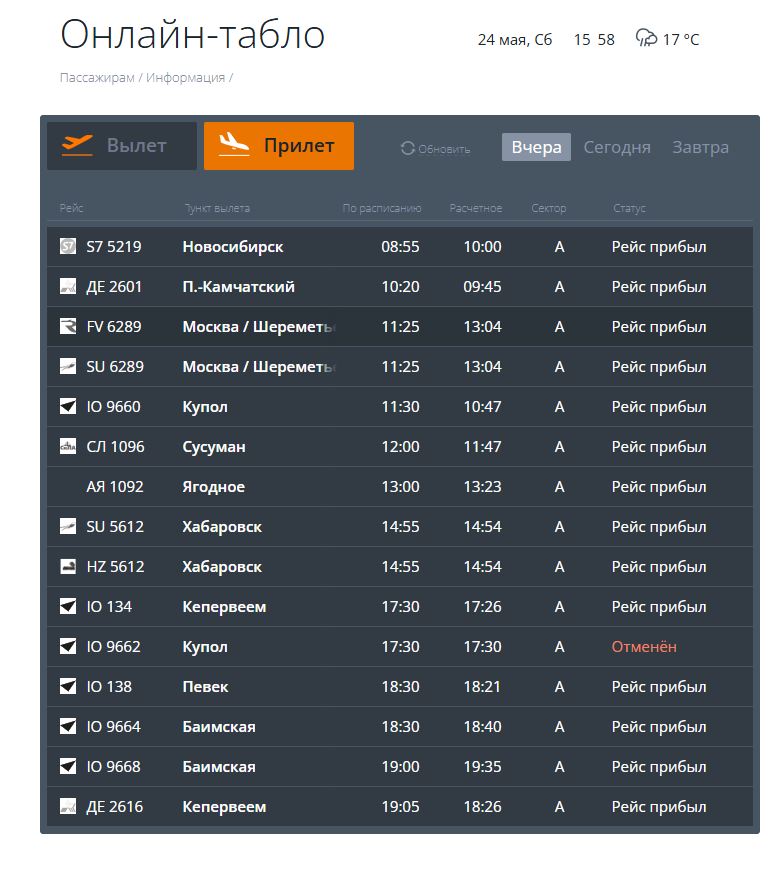This screenshot has height=888, width=782.
Task: Open the Пассажирам breadcrumb link
Action: [x=97, y=78]
